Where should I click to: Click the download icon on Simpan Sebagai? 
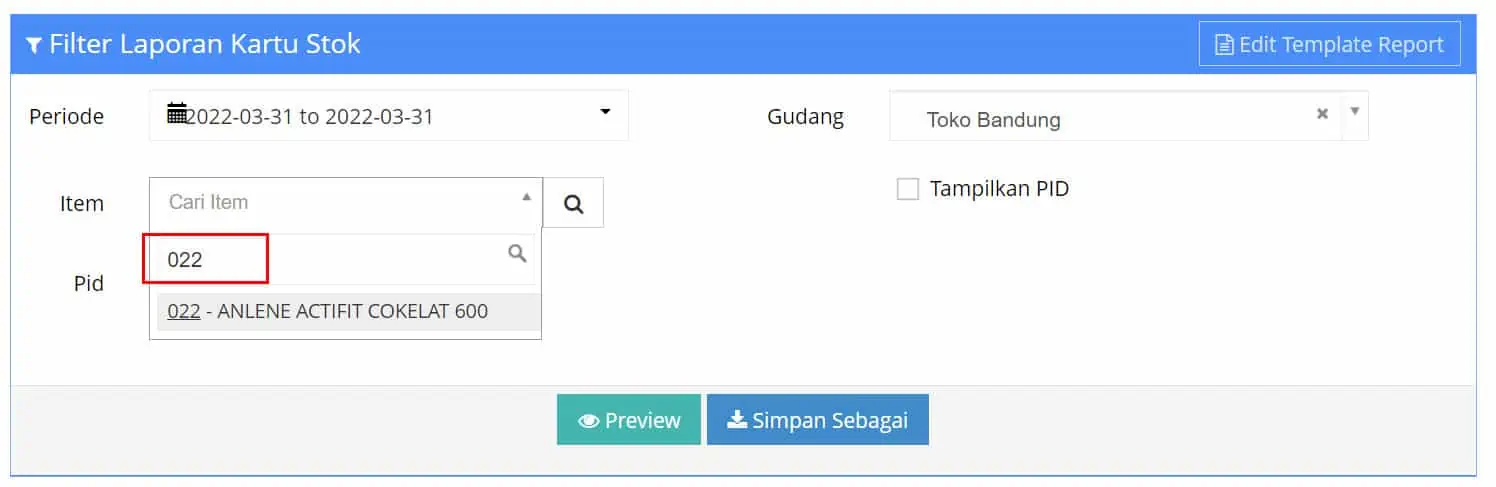(737, 420)
